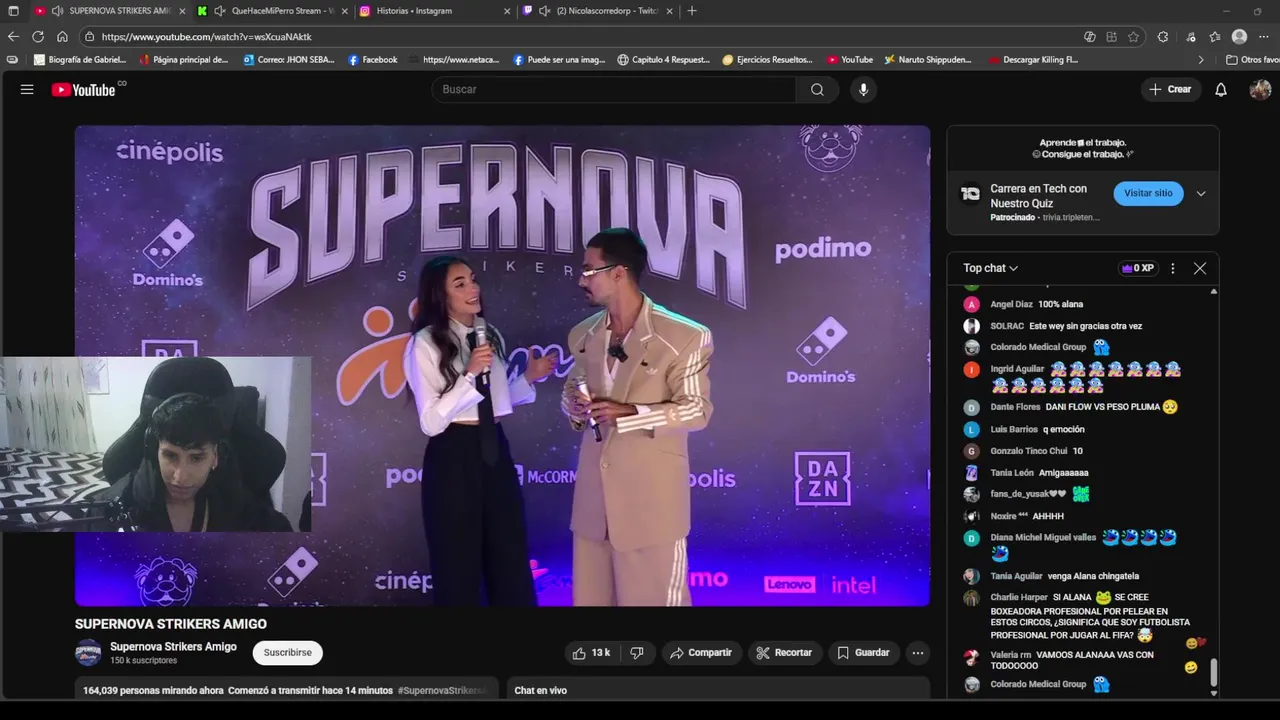
Task: Dislike the video with thumbs down
Action: (636, 653)
